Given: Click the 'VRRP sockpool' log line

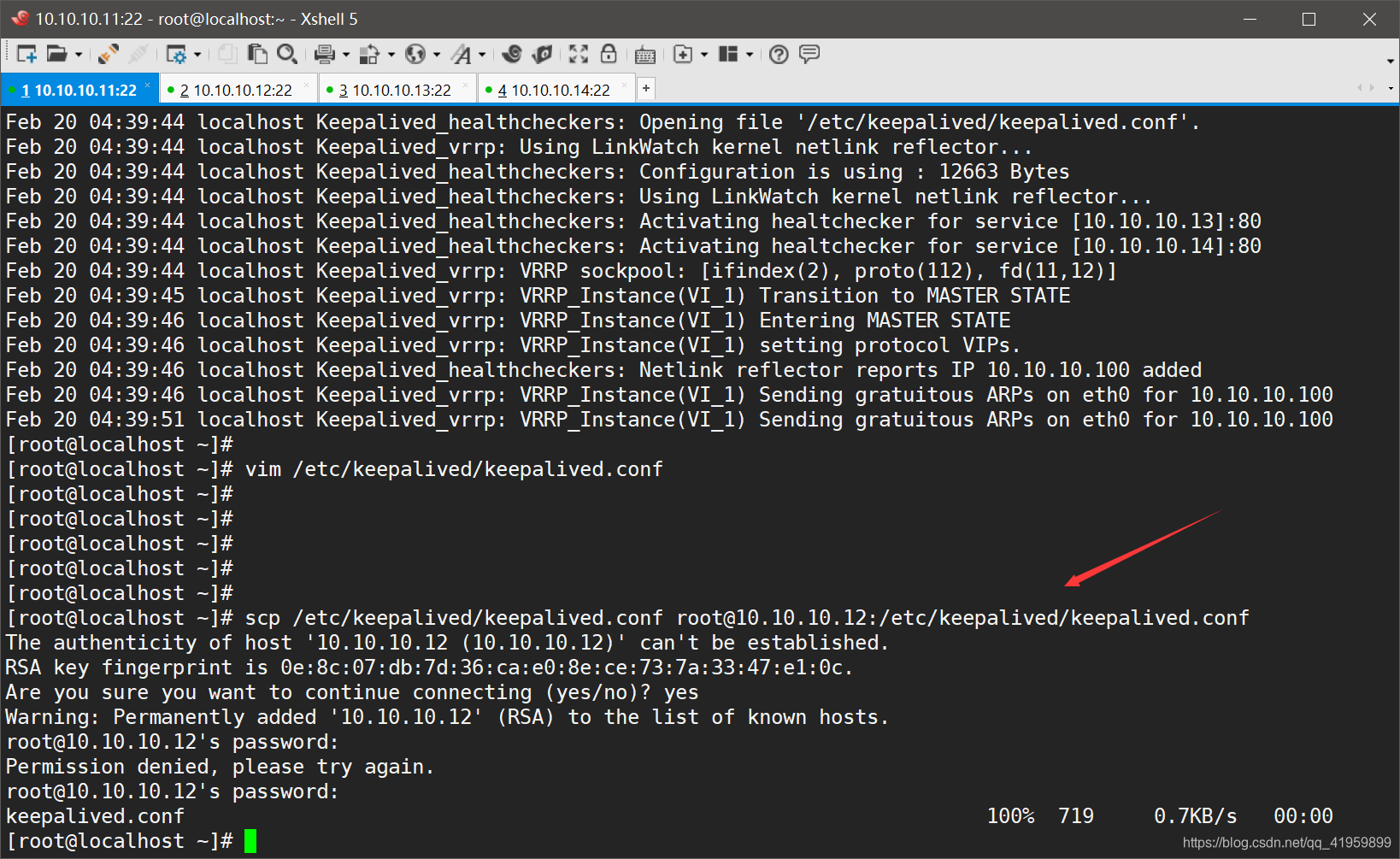Looking at the screenshot, I should 562,271.
